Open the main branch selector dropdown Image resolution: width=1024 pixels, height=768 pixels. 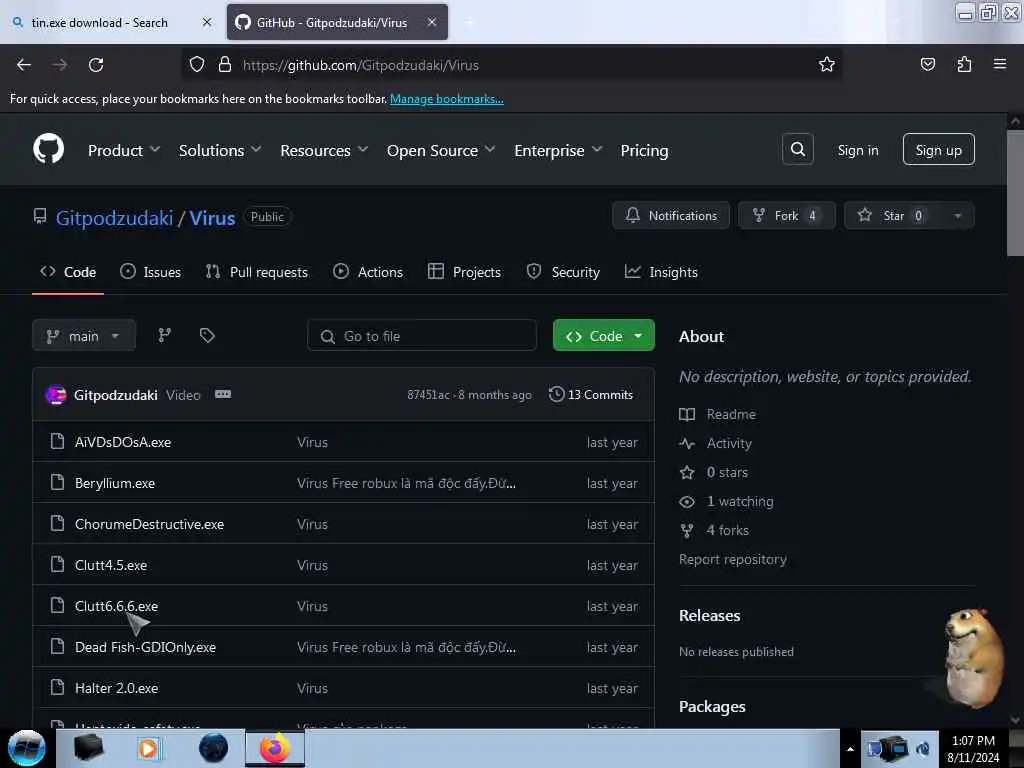(84, 336)
